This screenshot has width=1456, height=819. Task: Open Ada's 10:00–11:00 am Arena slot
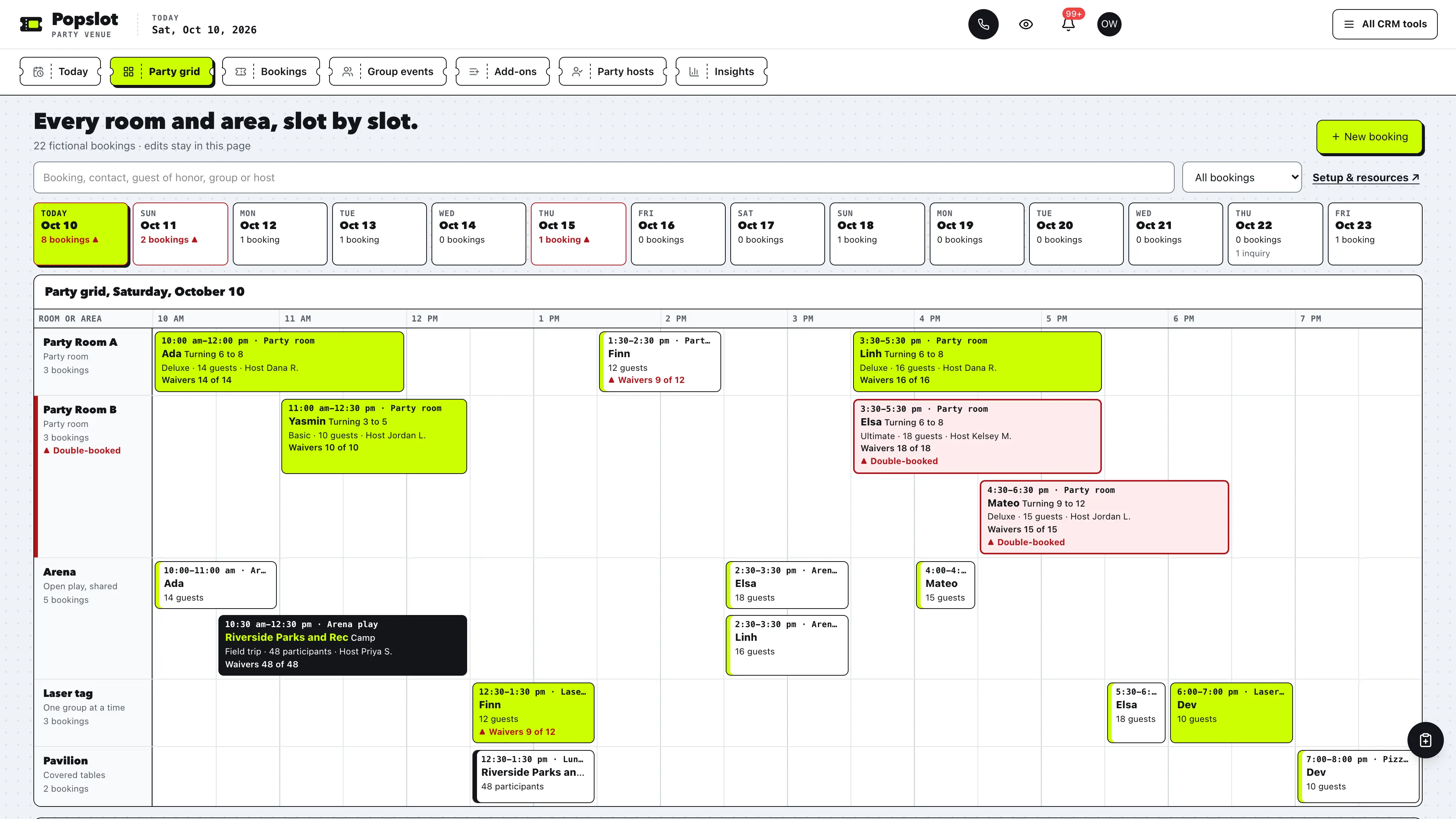coord(215,584)
